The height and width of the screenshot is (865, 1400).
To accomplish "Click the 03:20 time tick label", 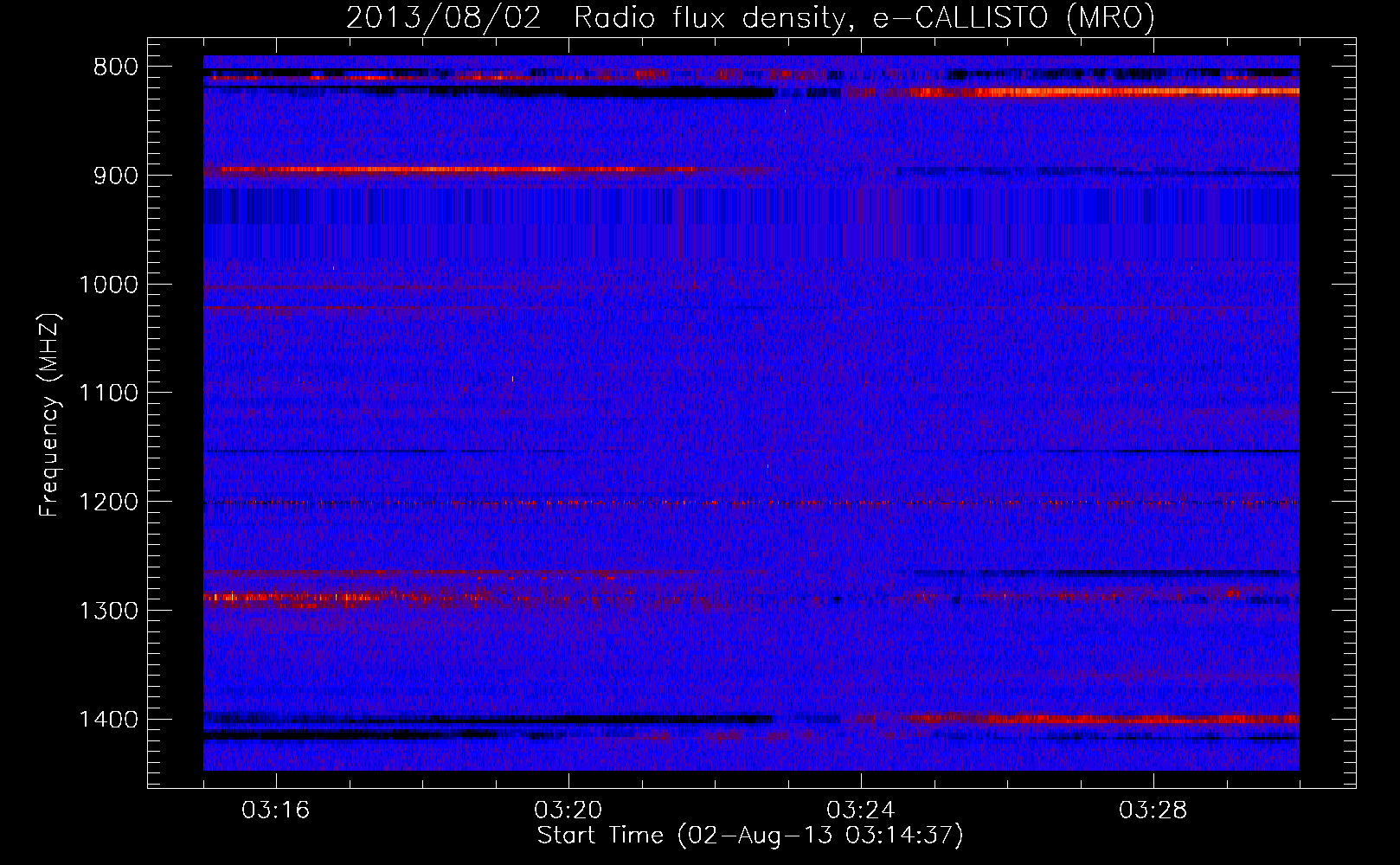I will [568, 811].
